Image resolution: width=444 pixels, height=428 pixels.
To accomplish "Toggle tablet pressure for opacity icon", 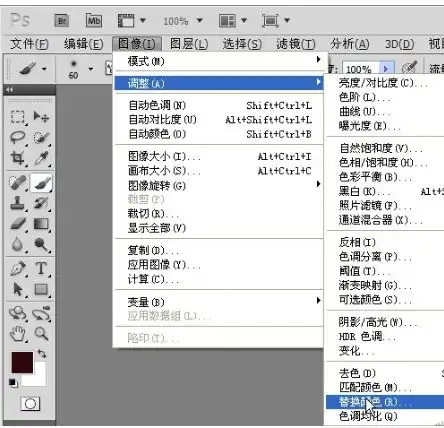I will click(x=409, y=68).
